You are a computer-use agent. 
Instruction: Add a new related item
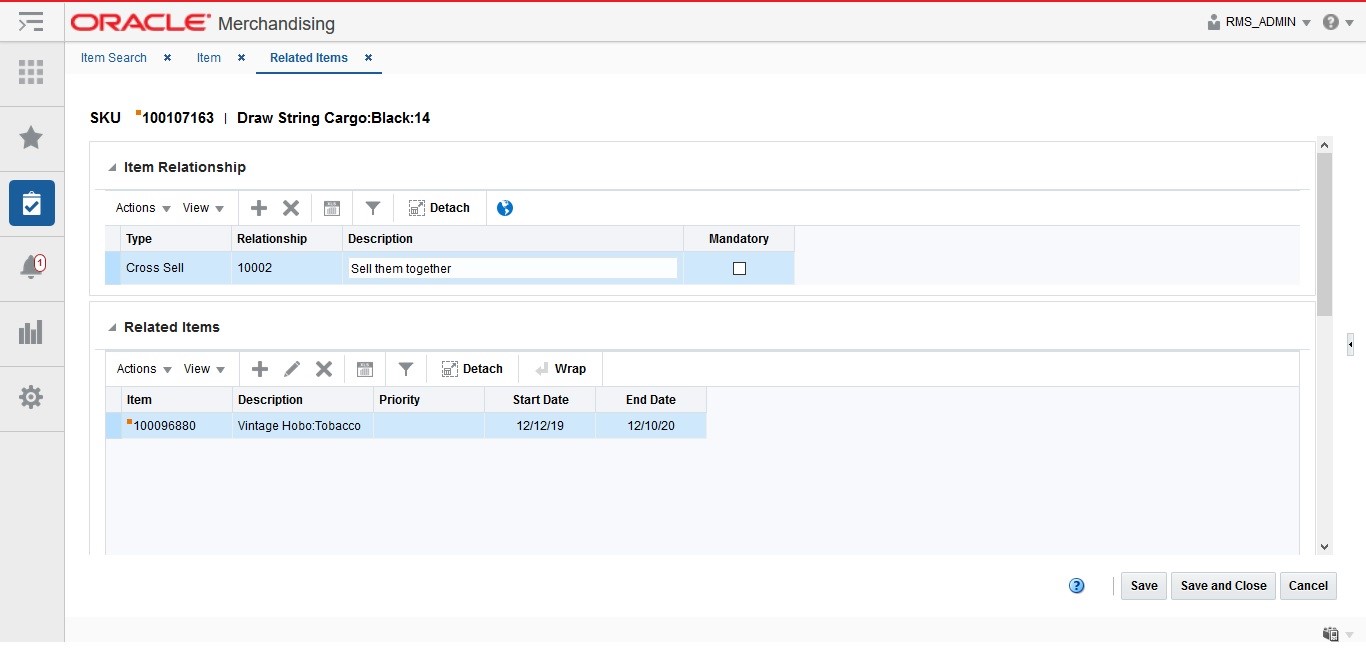260,369
